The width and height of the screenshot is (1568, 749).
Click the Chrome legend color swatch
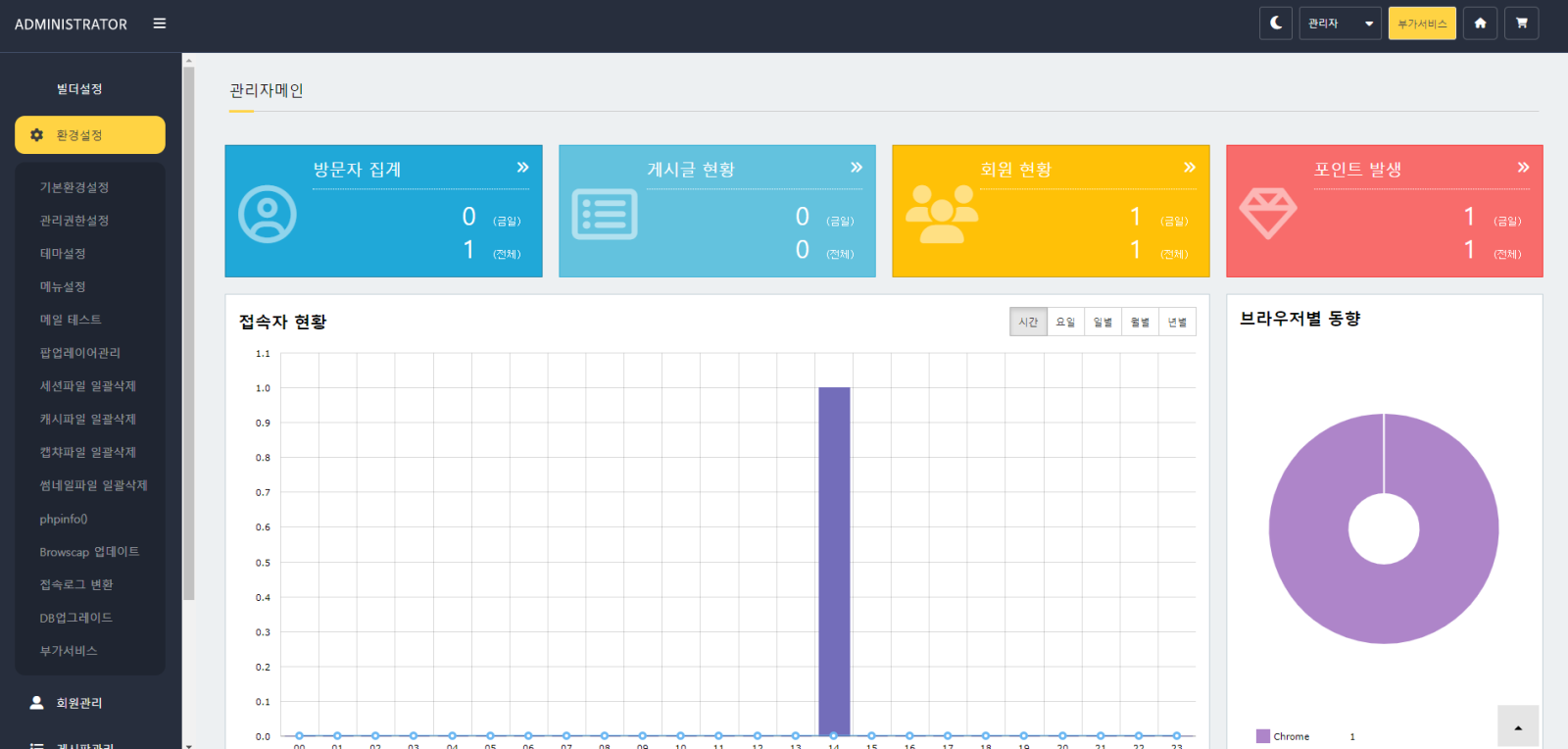pos(1262,736)
